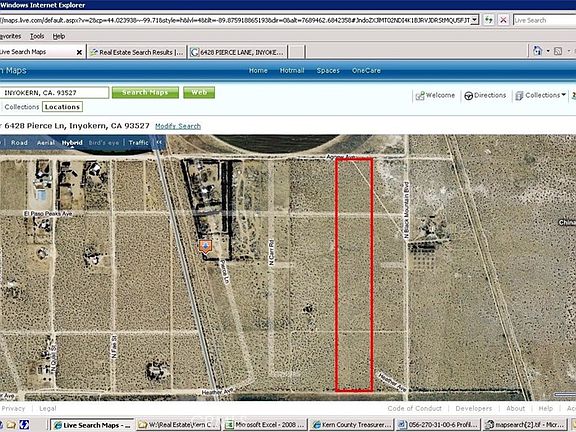This screenshot has width=576, height=432.
Task: Switch map to Hybrid view
Action: (x=72, y=143)
